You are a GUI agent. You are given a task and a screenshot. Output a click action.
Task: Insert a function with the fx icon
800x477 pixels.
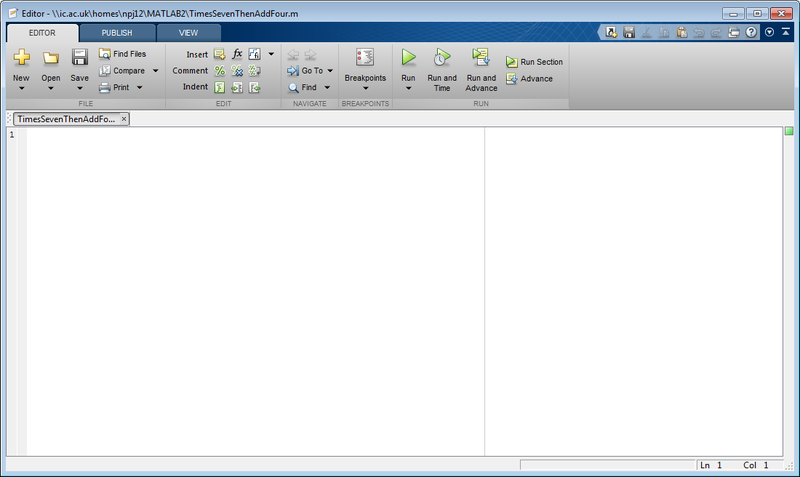click(x=237, y=54)
